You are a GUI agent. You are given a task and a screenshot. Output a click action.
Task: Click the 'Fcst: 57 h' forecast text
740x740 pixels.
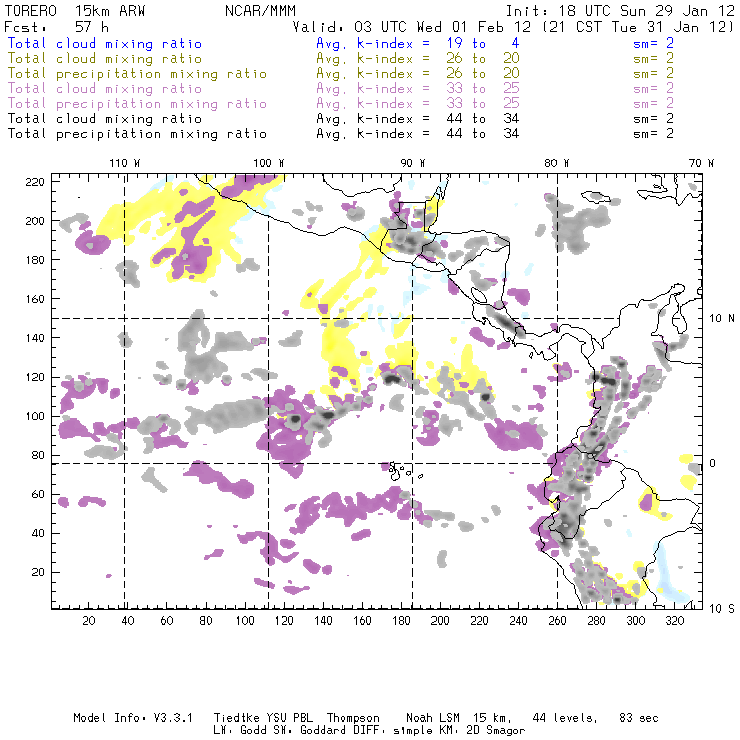pos(57,26)
